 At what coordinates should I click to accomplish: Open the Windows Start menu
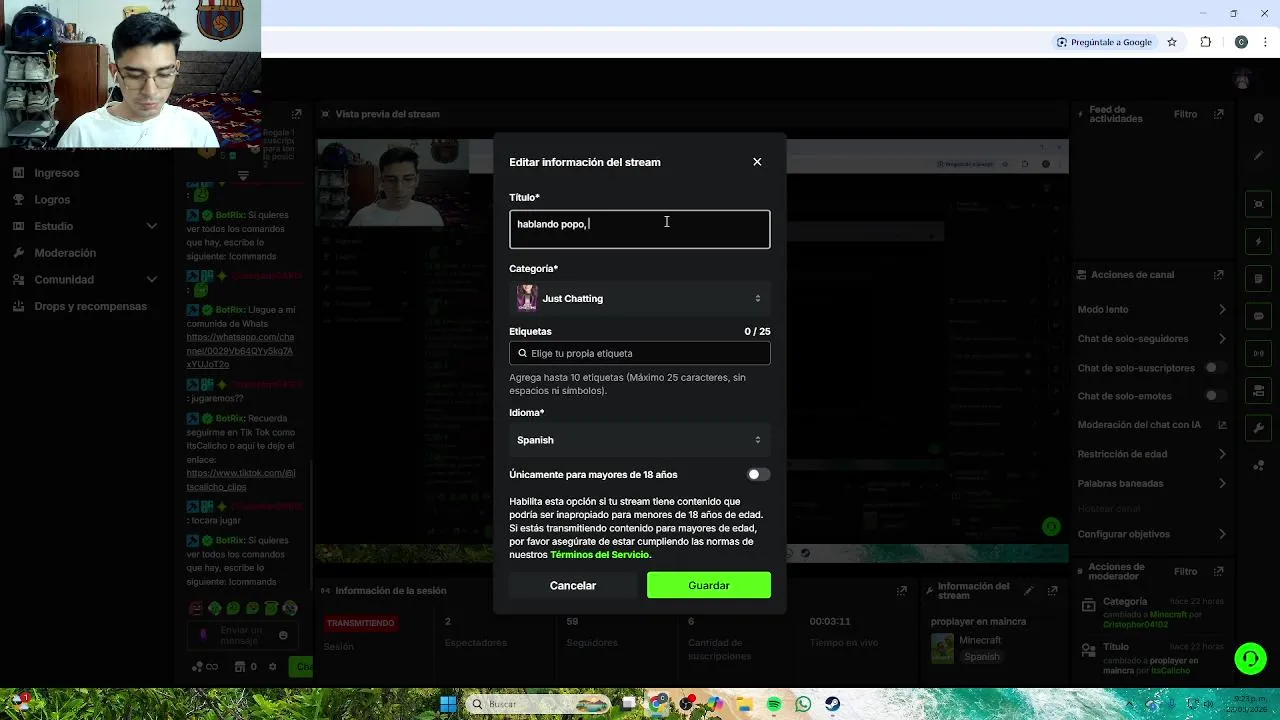pos(448,704)
